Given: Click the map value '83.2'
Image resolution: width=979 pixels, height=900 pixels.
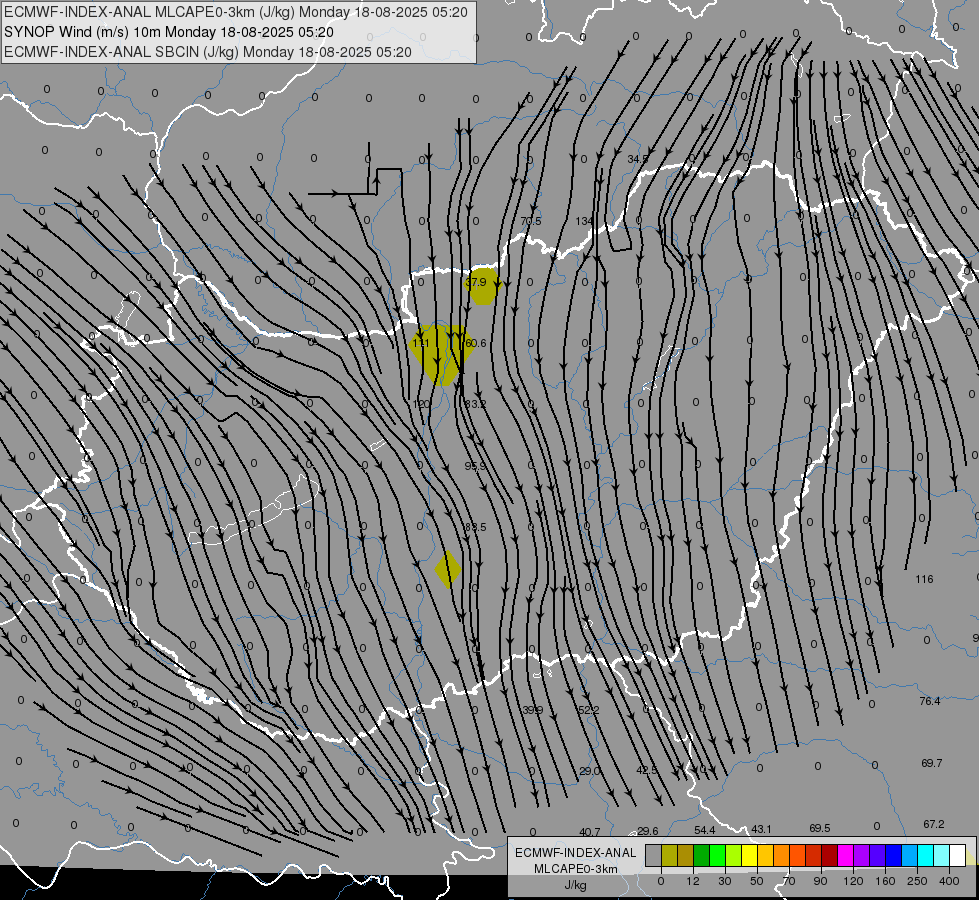Looking at the screenshot, I should [x=475, y=404].
